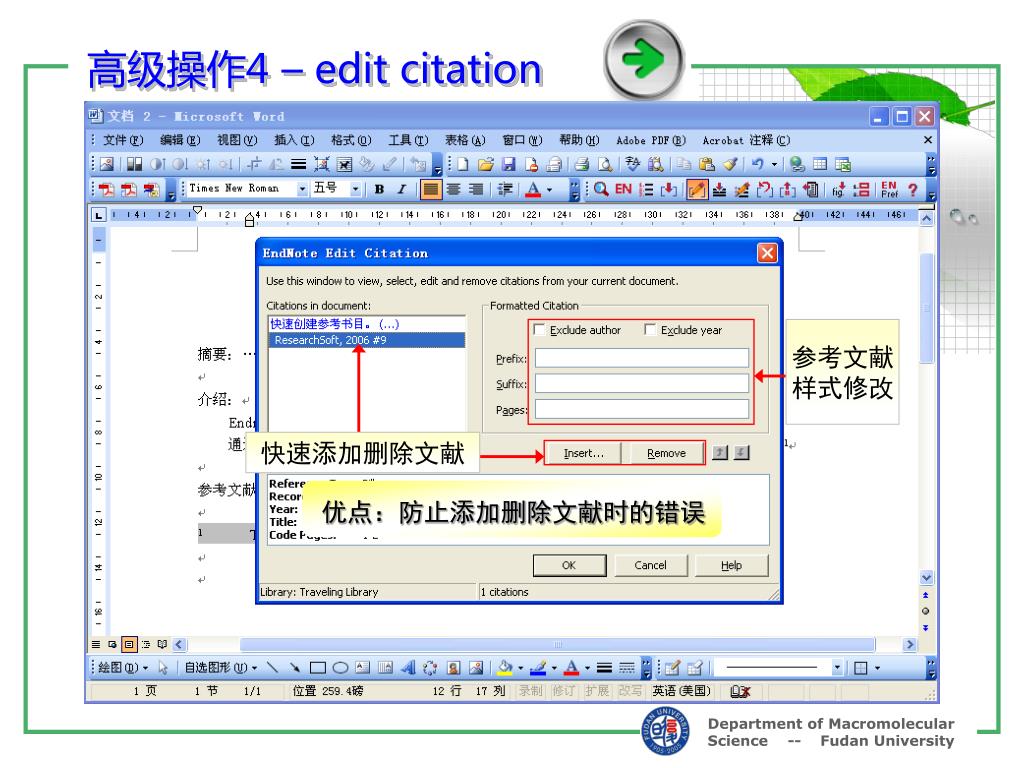The width and height of the screenshot is (1024, 768).
Task: Click EndNote Find Figure fig icon
Action: click(839, 189)
